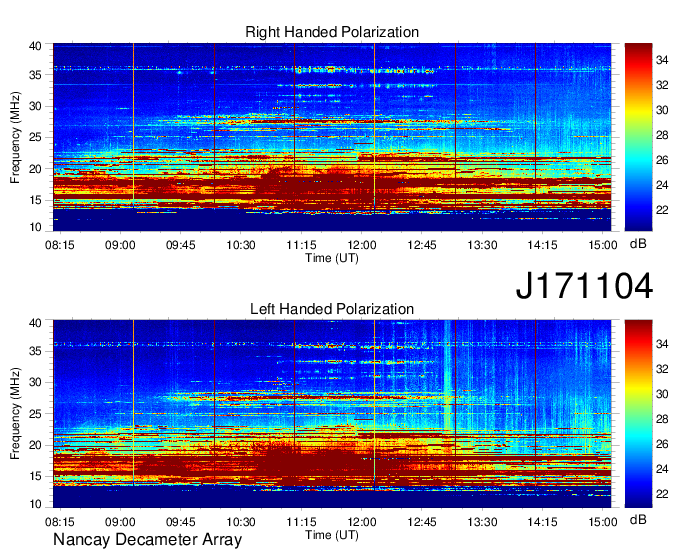Click the 28 dB label on the left-handed color bar
The width and height of the screenshot is (680, 552).
click(x=662, y=419)
